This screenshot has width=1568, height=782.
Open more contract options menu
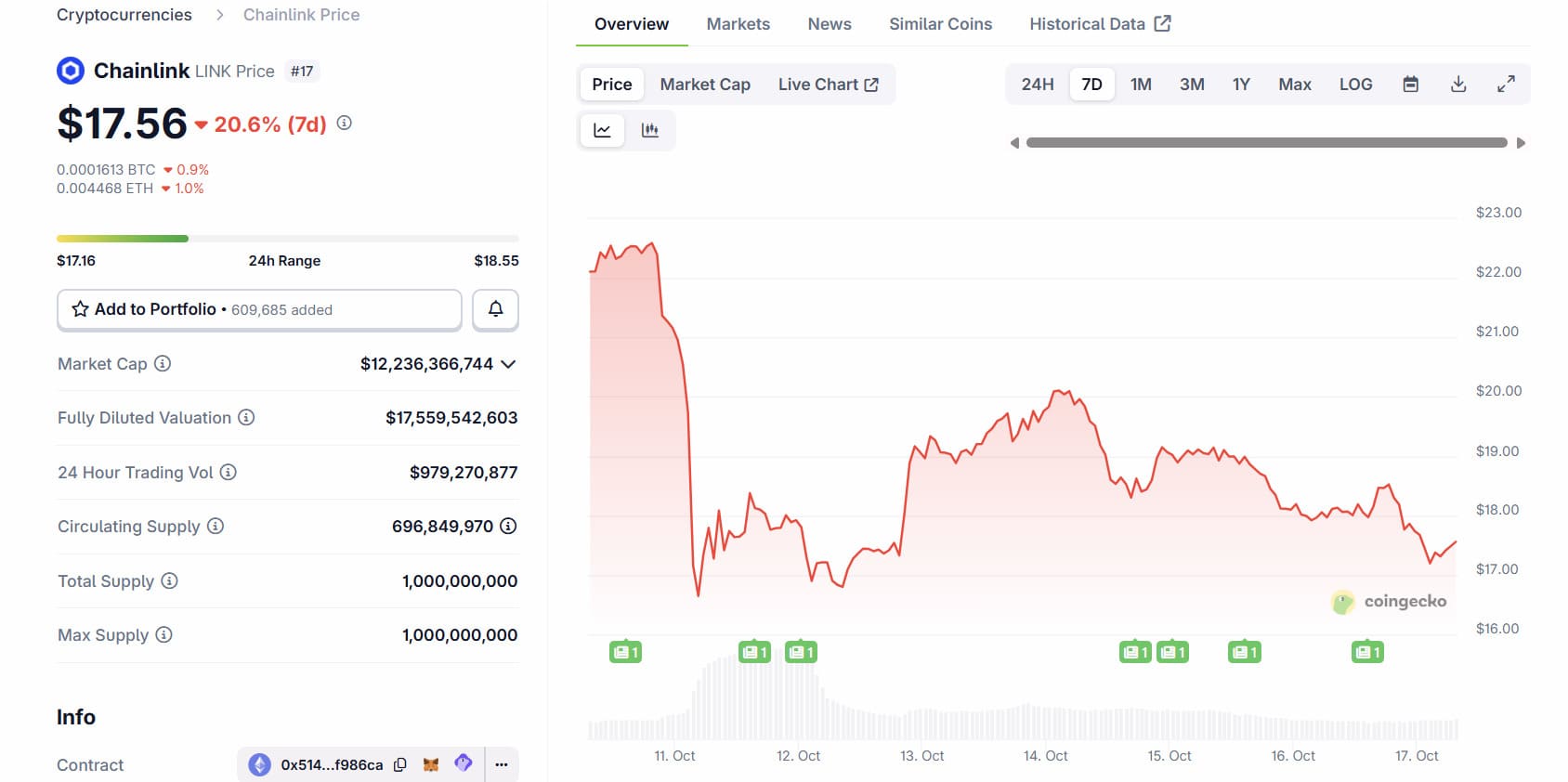[x=502, y=765]
